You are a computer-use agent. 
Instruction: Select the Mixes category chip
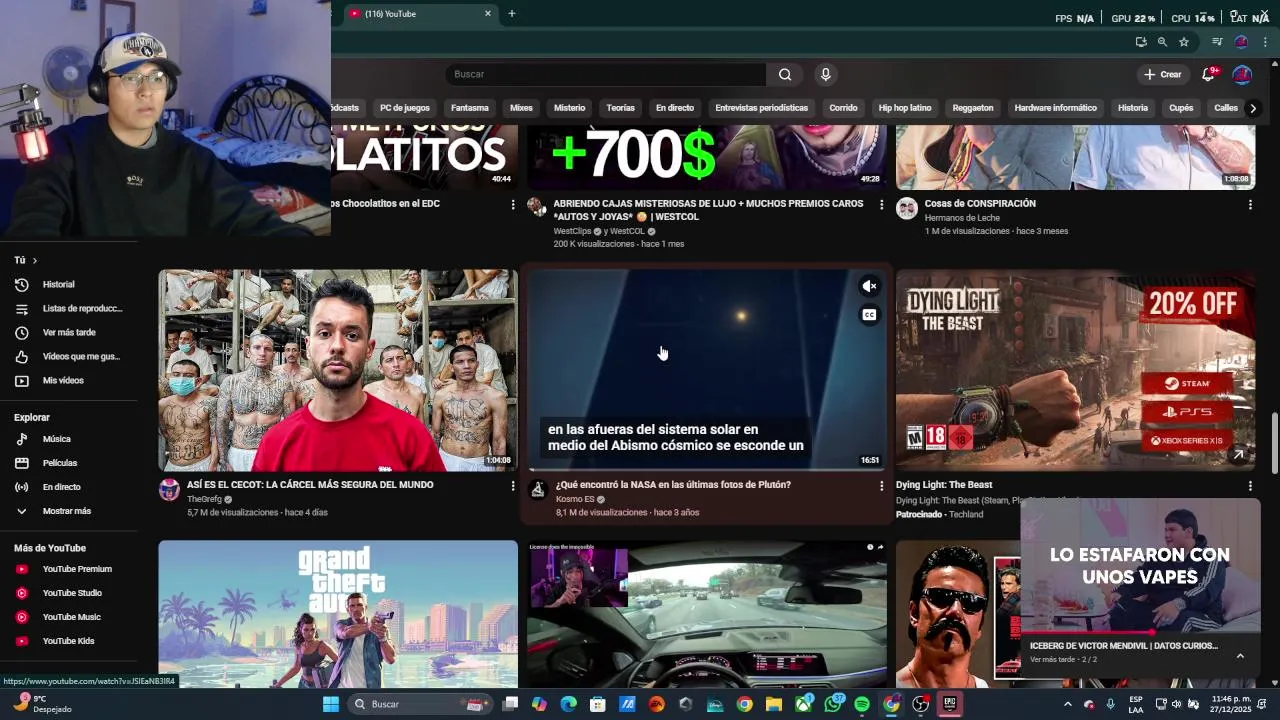(521, 108)
